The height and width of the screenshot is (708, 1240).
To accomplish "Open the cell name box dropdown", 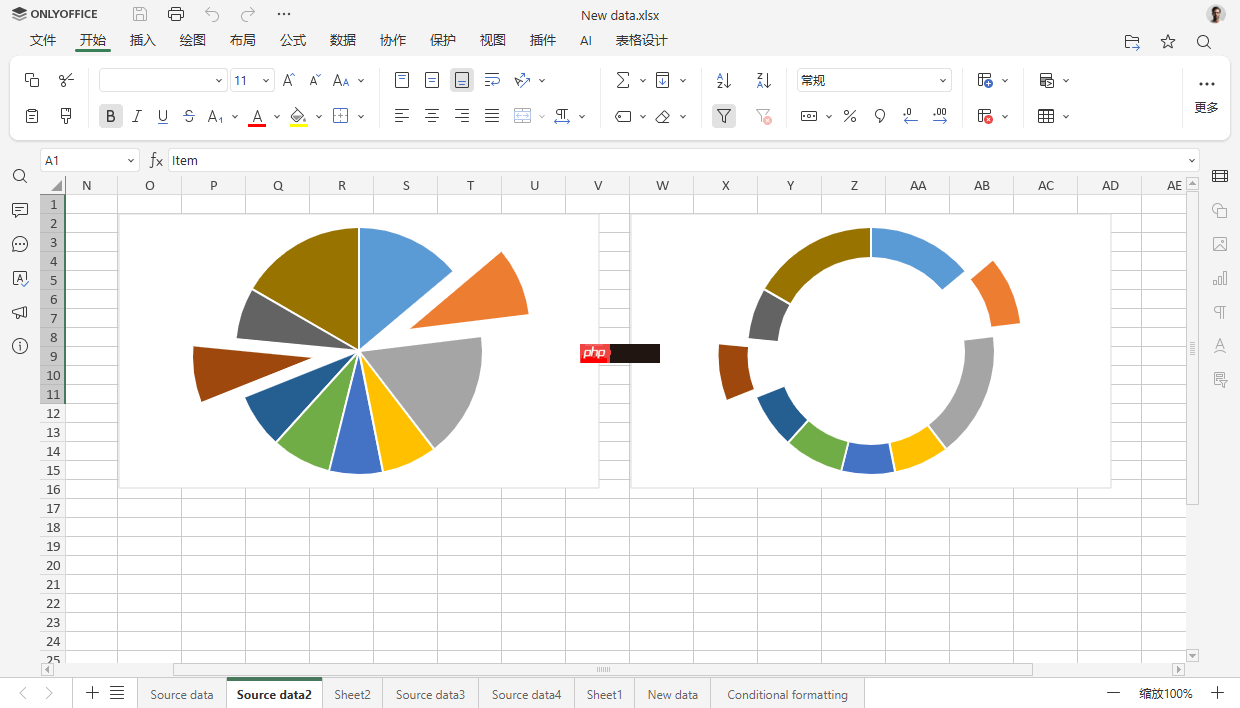I will (x=130, y=159).
